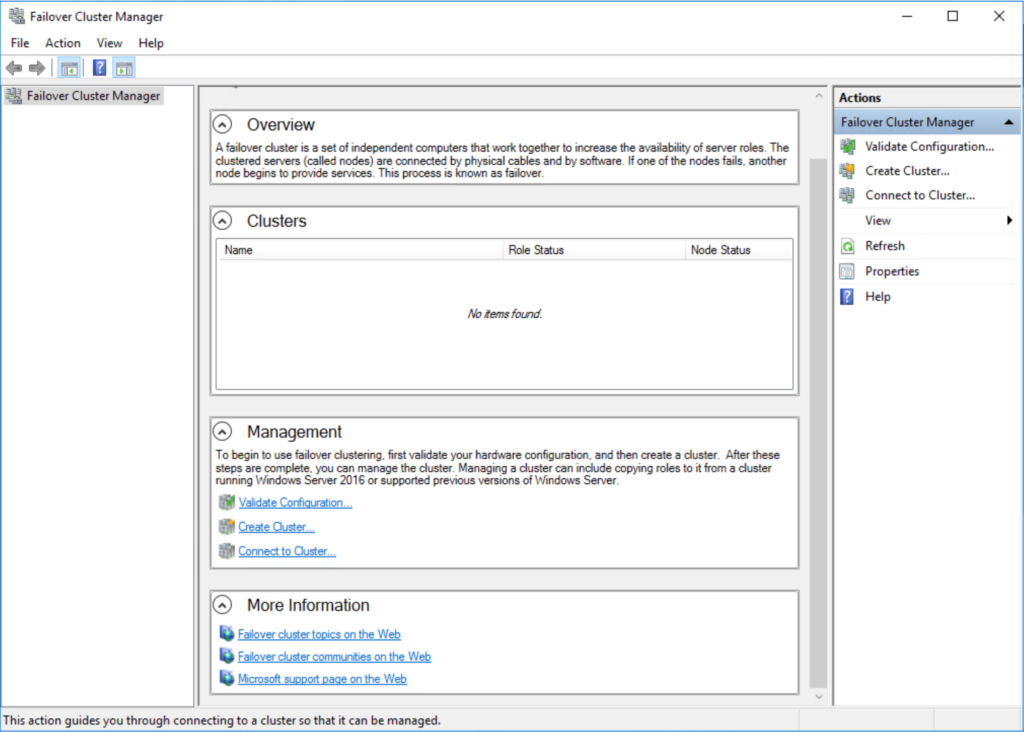Open Failover cluster topics on the Web

pyautogui.click(x=319, y=633)
